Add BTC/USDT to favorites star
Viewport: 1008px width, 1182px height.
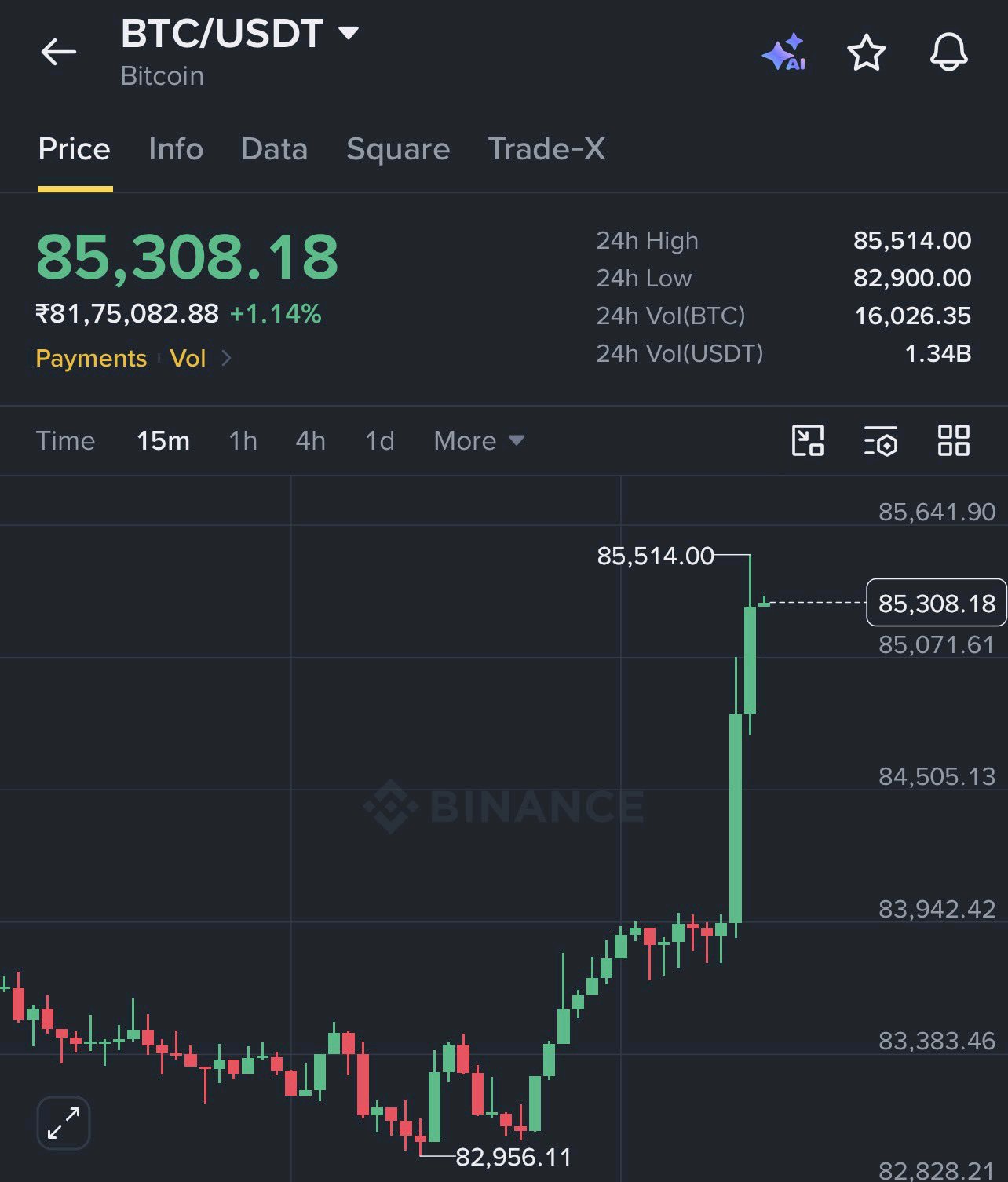[867, 53]
